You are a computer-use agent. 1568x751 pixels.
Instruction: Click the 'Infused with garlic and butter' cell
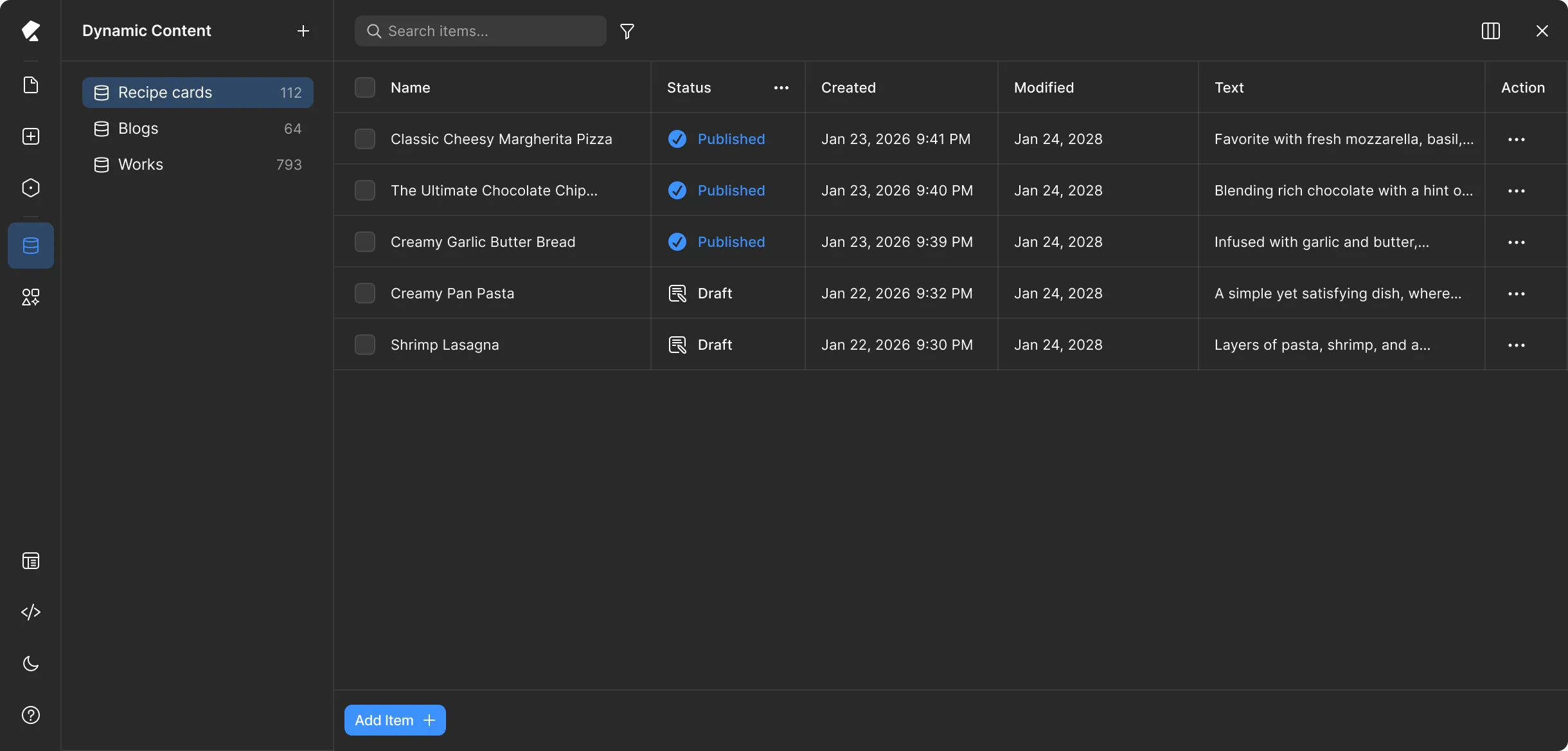tap(1322, 242)
